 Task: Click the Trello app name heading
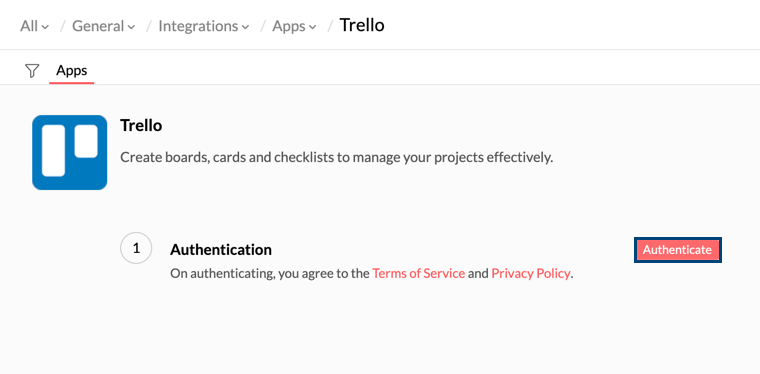point(141,126)
